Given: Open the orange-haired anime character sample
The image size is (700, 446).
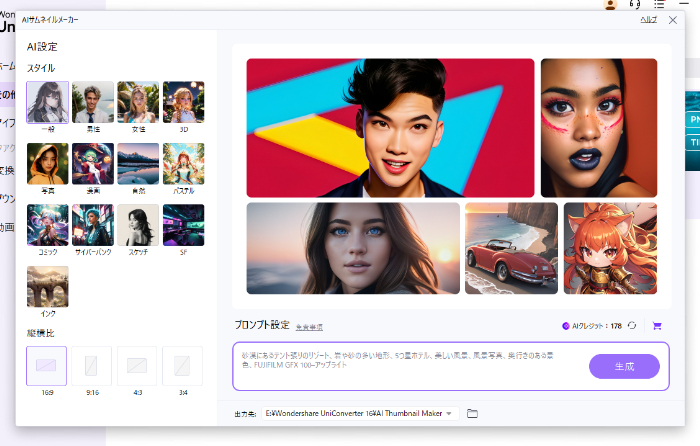Looking at the screenshot, I should tap(610, 248).
